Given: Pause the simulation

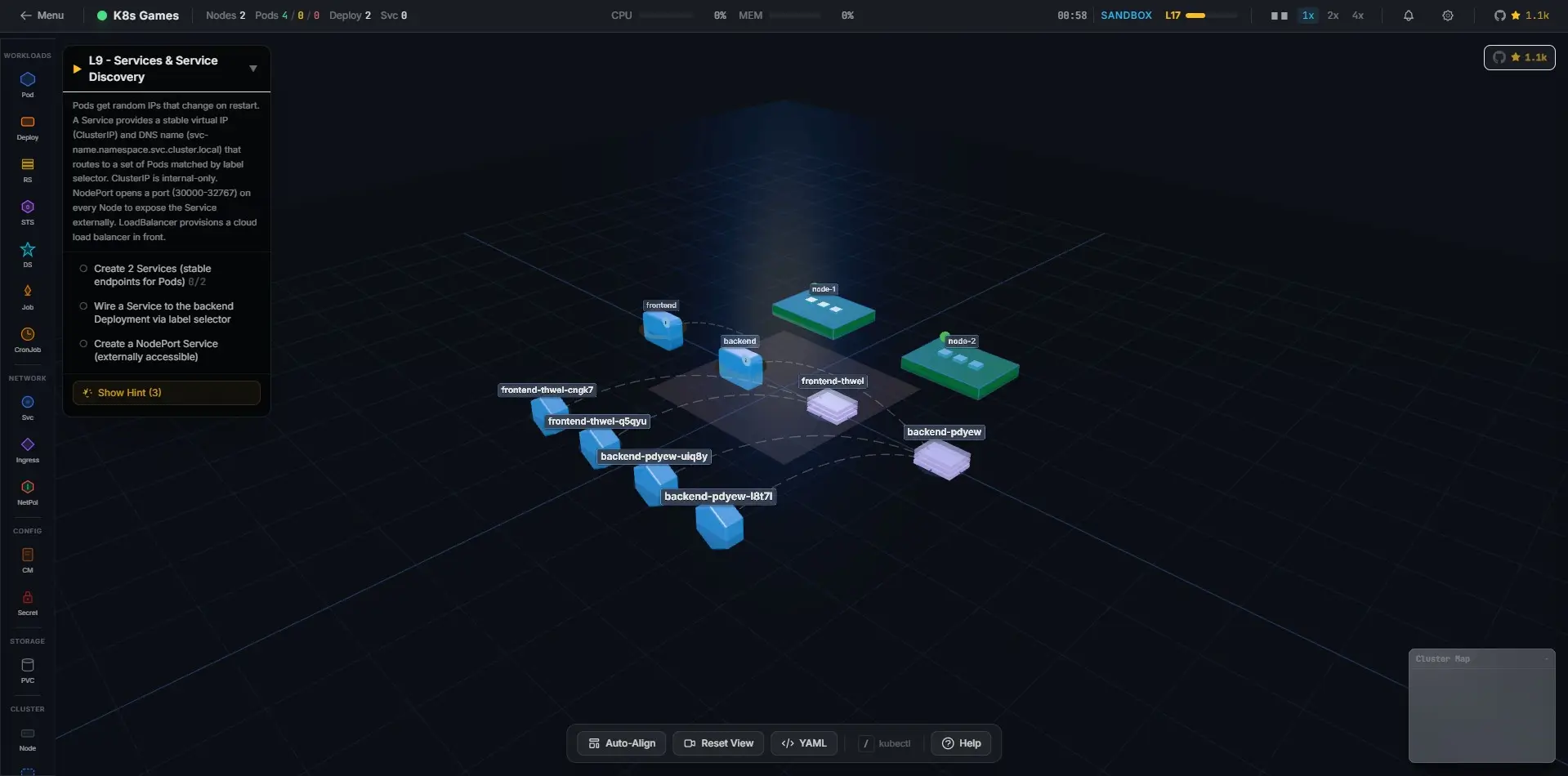Looking at the screenshot, I should point(1280,16).
